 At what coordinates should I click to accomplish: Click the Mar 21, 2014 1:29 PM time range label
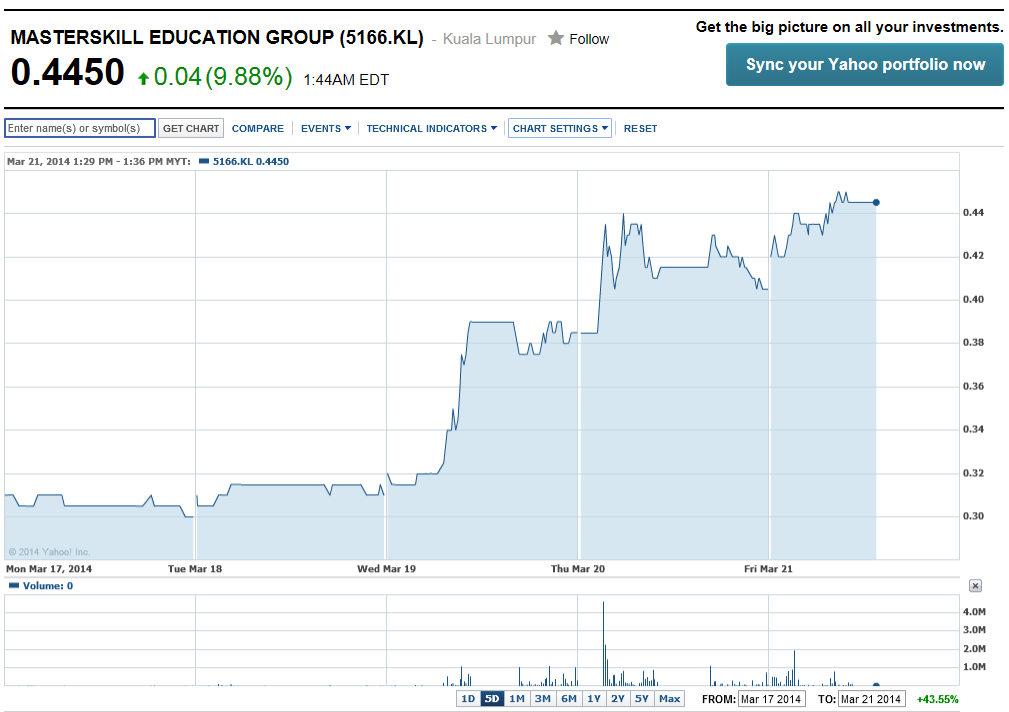(98, 162)
